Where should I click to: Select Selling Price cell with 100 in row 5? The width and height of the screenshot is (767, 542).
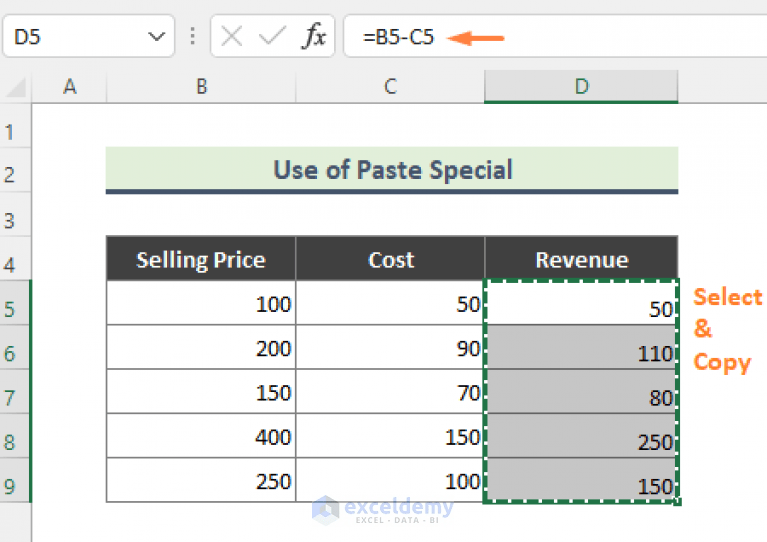pyautogui.click(x=201, y=303)
